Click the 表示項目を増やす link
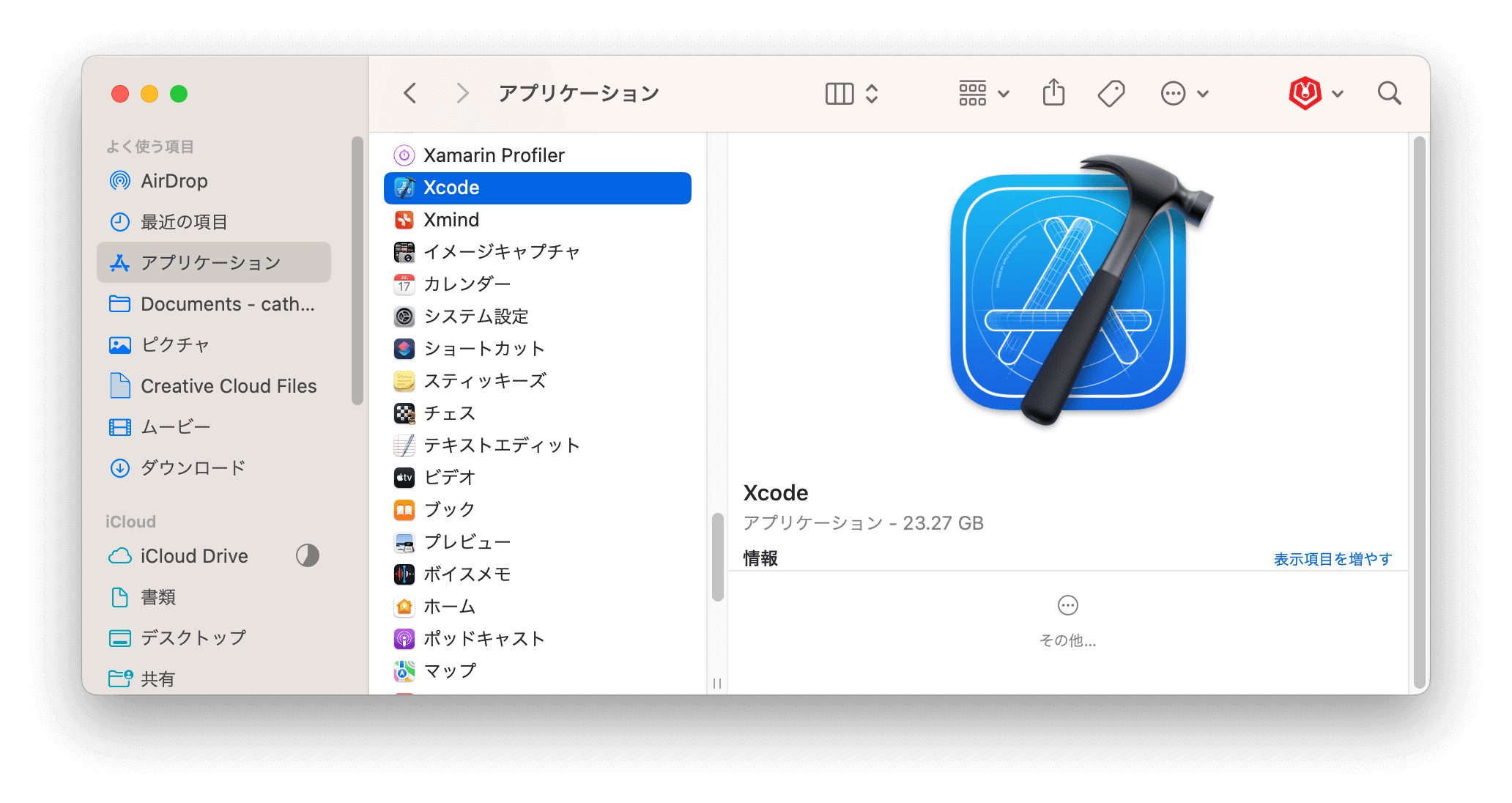The width and height of the screenshot is (1512, 803). pos(1332,558)
